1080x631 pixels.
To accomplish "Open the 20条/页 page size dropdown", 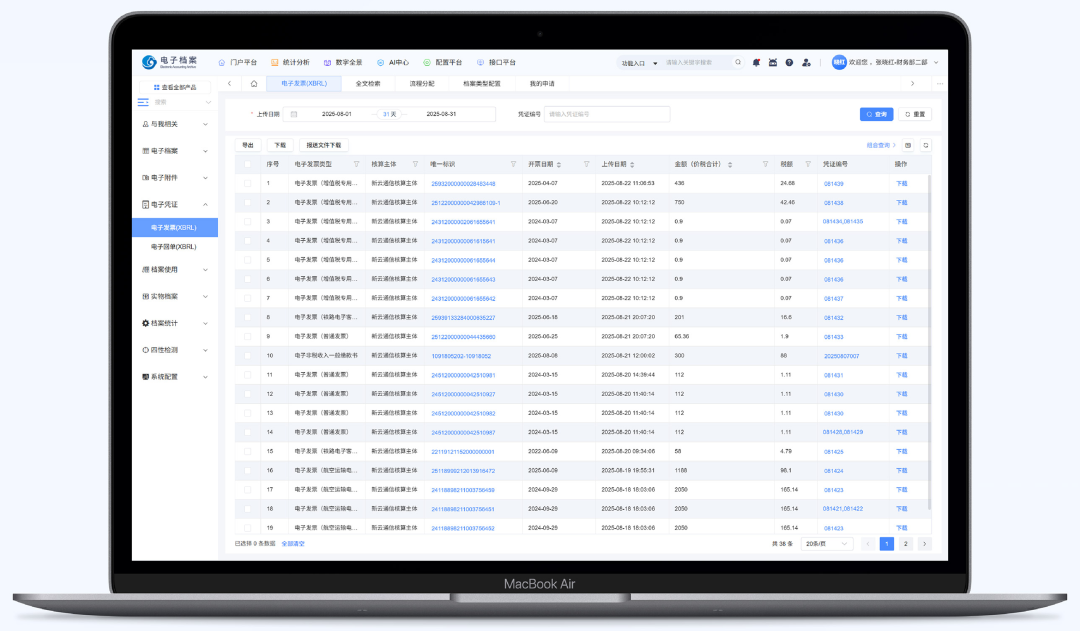I will 828,544.
